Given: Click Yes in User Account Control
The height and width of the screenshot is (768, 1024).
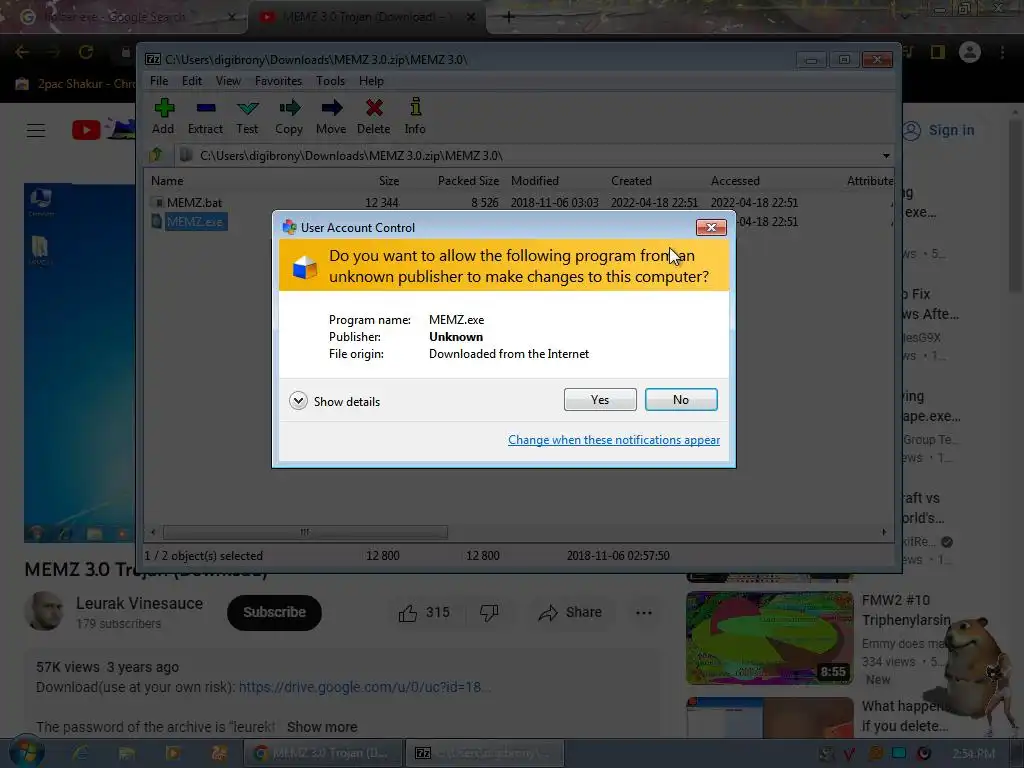Looking at the screenshot, I should [600, 400].
